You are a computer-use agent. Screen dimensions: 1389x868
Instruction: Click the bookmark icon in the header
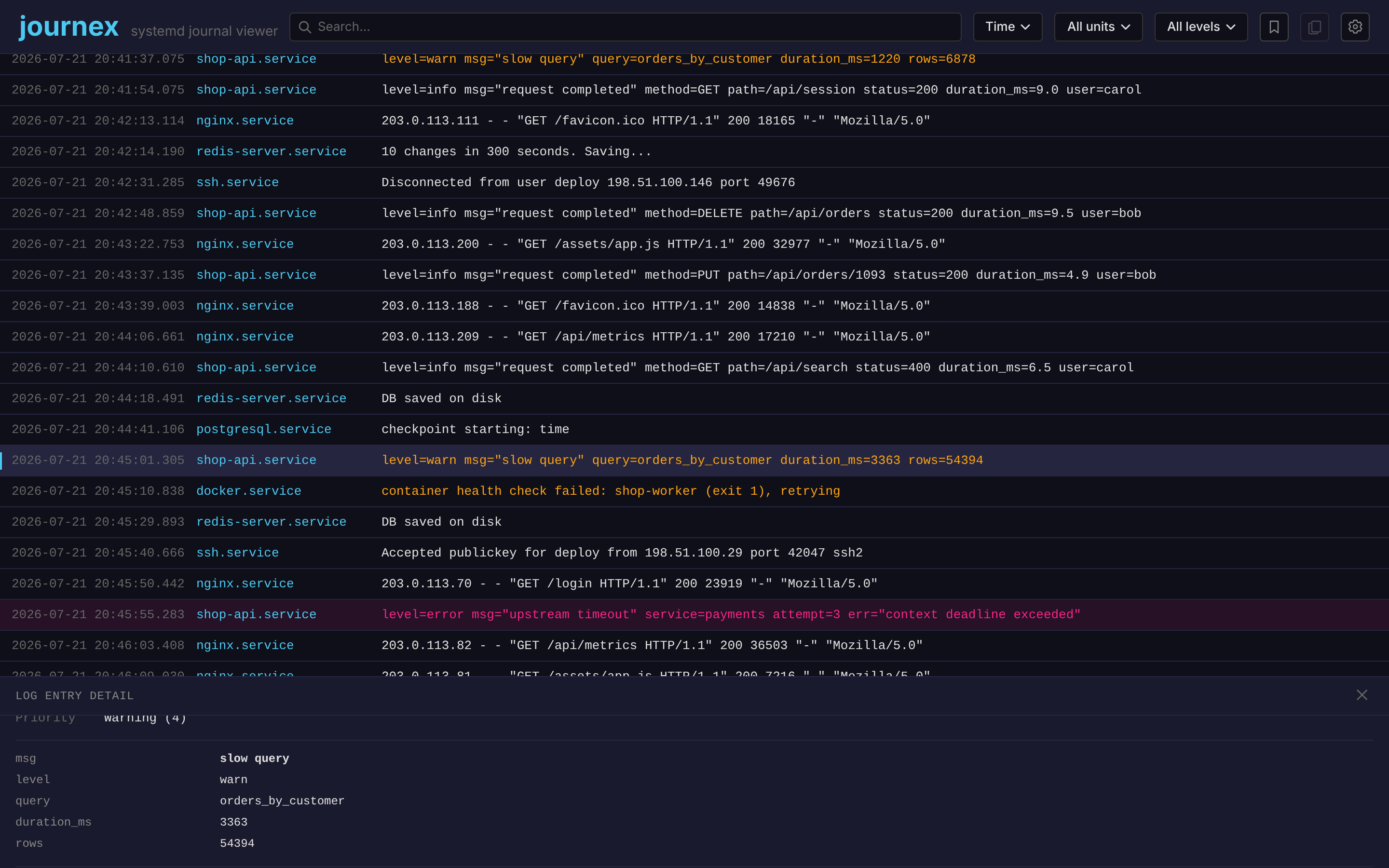(1274, 27)
